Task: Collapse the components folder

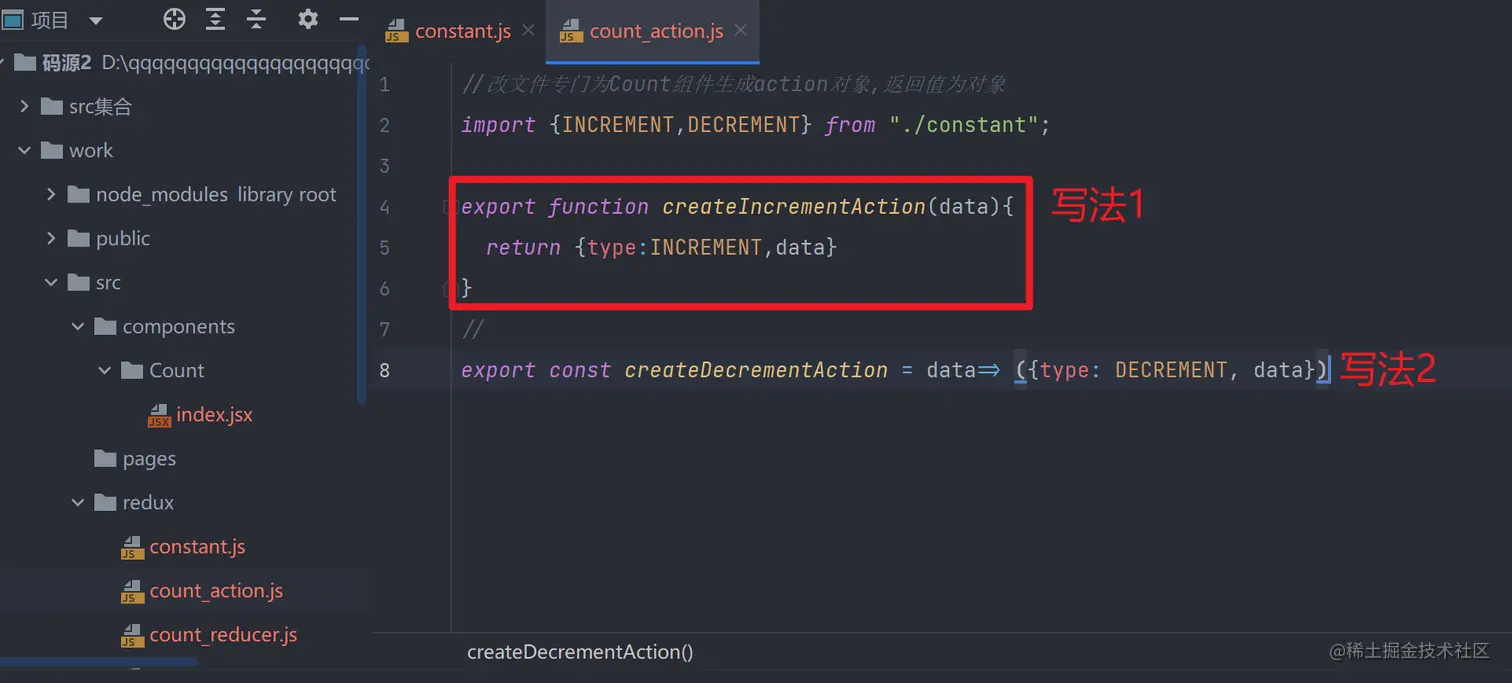Action: point(78,326)
